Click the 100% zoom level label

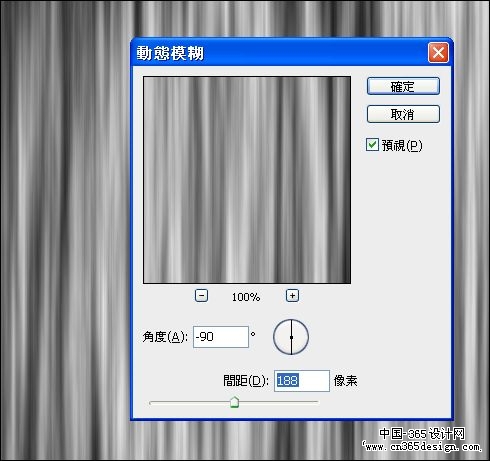pyautogui.click(x=246, y=297)
